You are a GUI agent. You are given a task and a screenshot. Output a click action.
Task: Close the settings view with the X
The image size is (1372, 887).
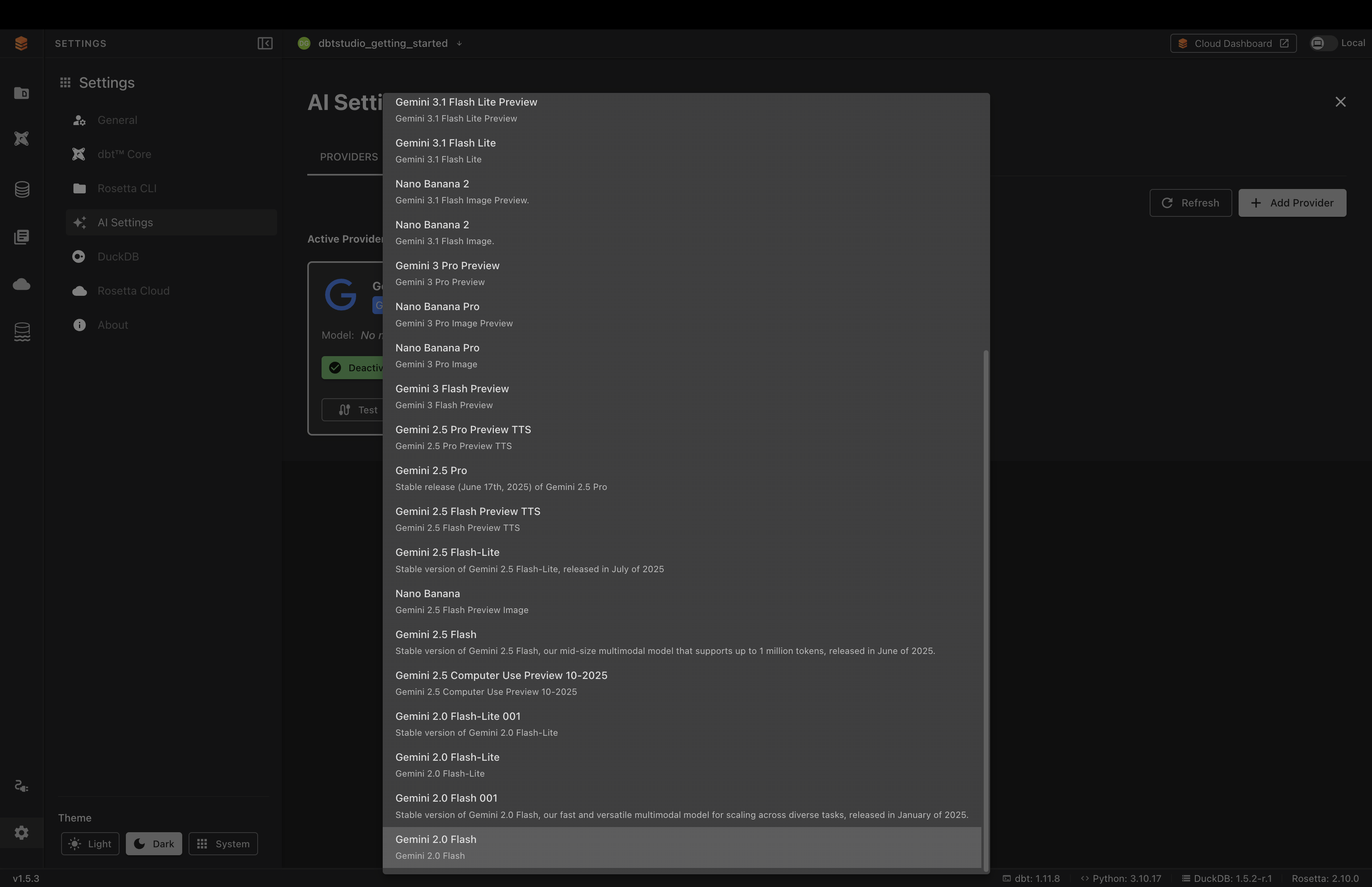pyautogui.click(x=1340, y=102)
